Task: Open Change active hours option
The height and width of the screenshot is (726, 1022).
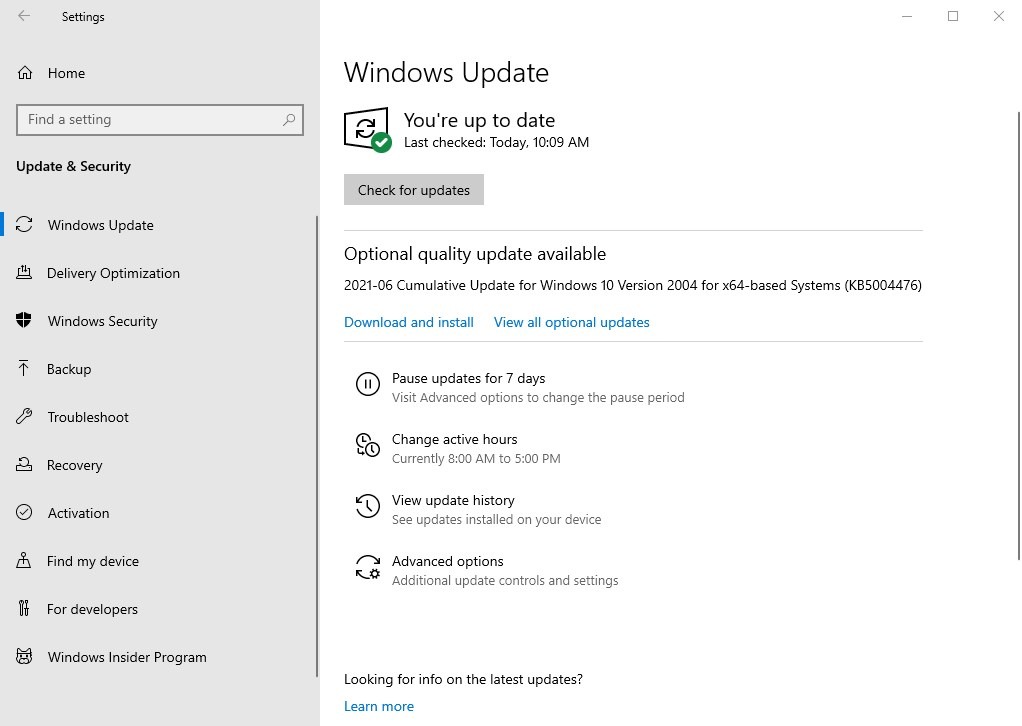Action: pyautogui.click(x=458, y=448)
